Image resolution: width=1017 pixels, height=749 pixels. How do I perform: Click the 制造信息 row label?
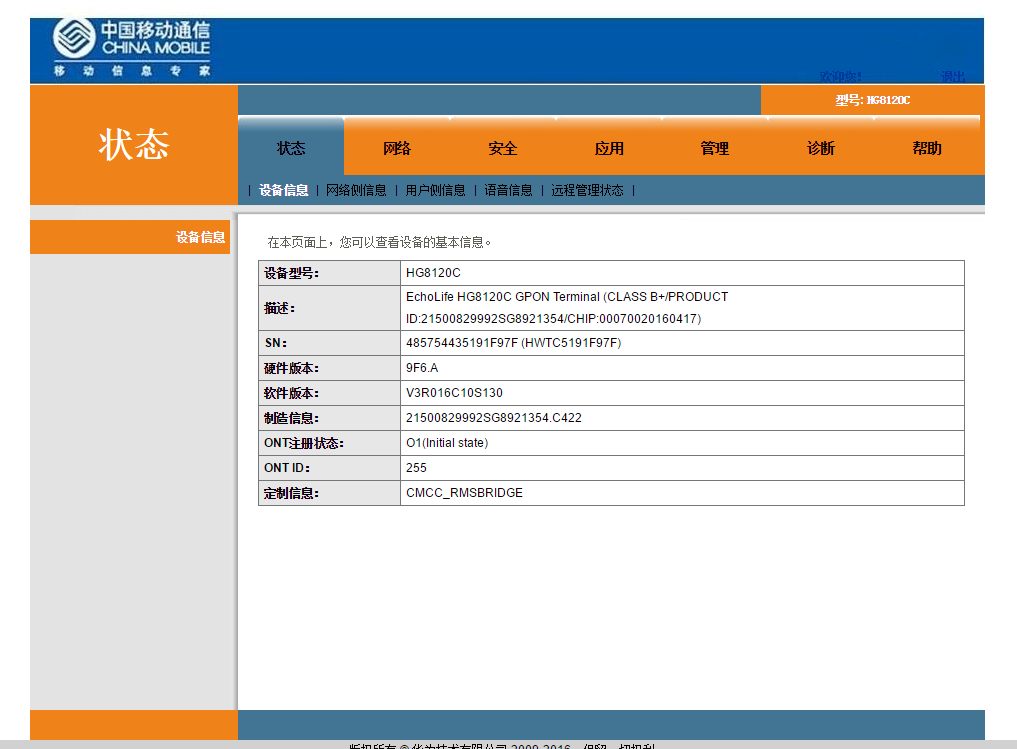pos(291,418)
